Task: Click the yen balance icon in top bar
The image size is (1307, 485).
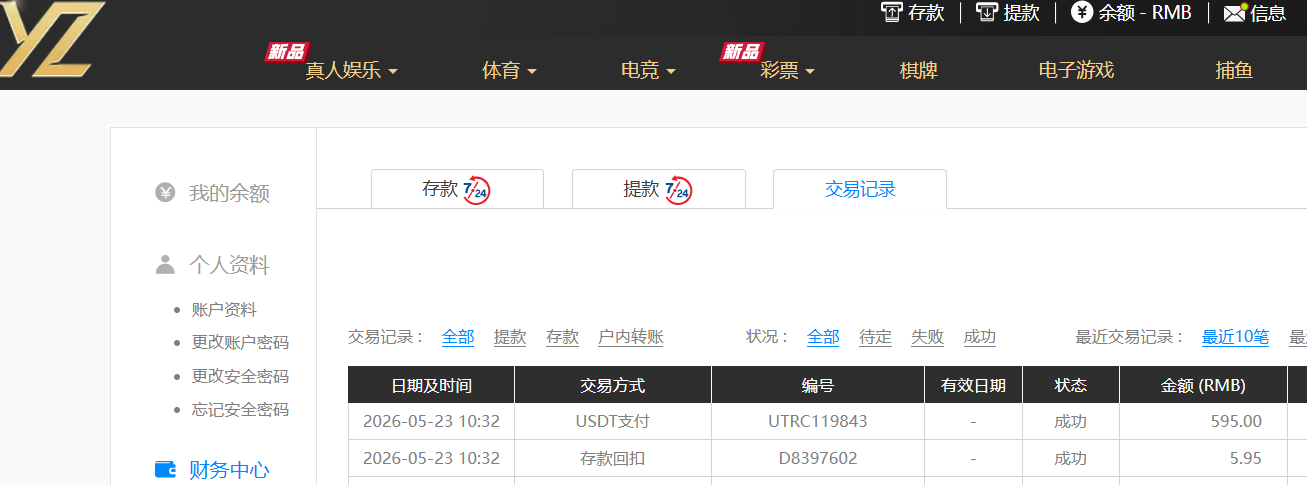Action: click(x=1082, y=12)
